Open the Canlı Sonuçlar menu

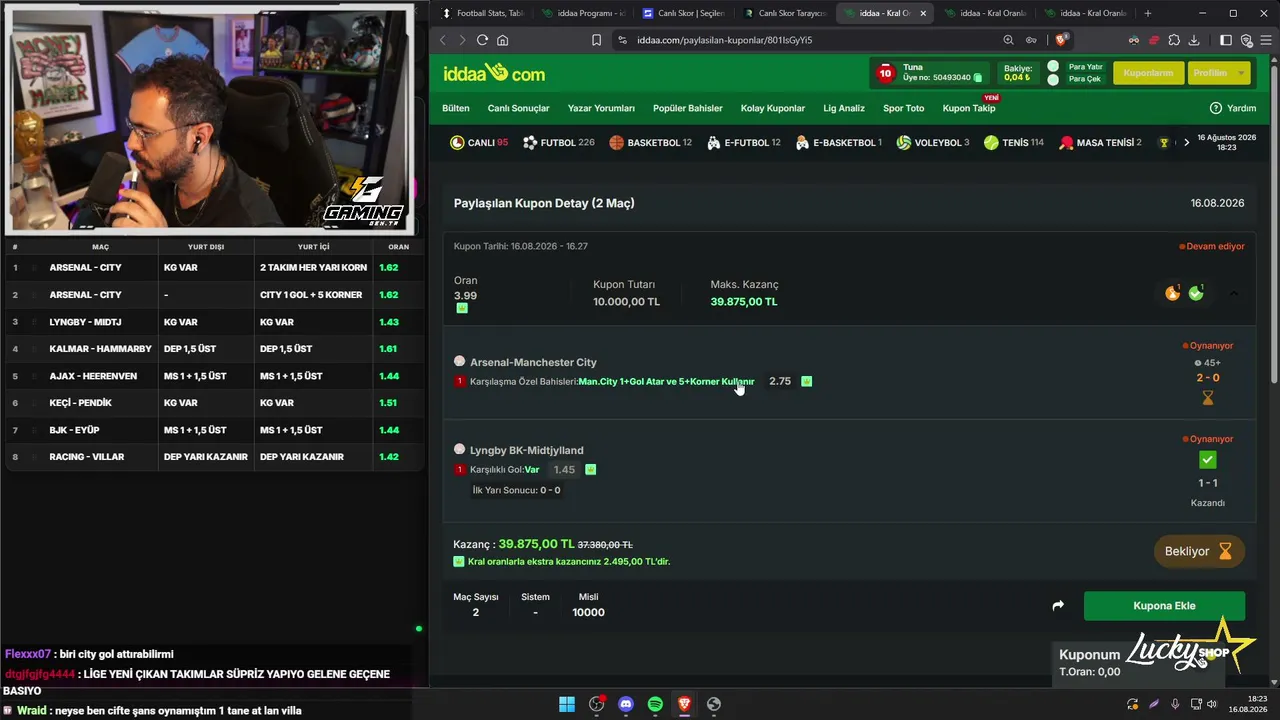(519, 108)
